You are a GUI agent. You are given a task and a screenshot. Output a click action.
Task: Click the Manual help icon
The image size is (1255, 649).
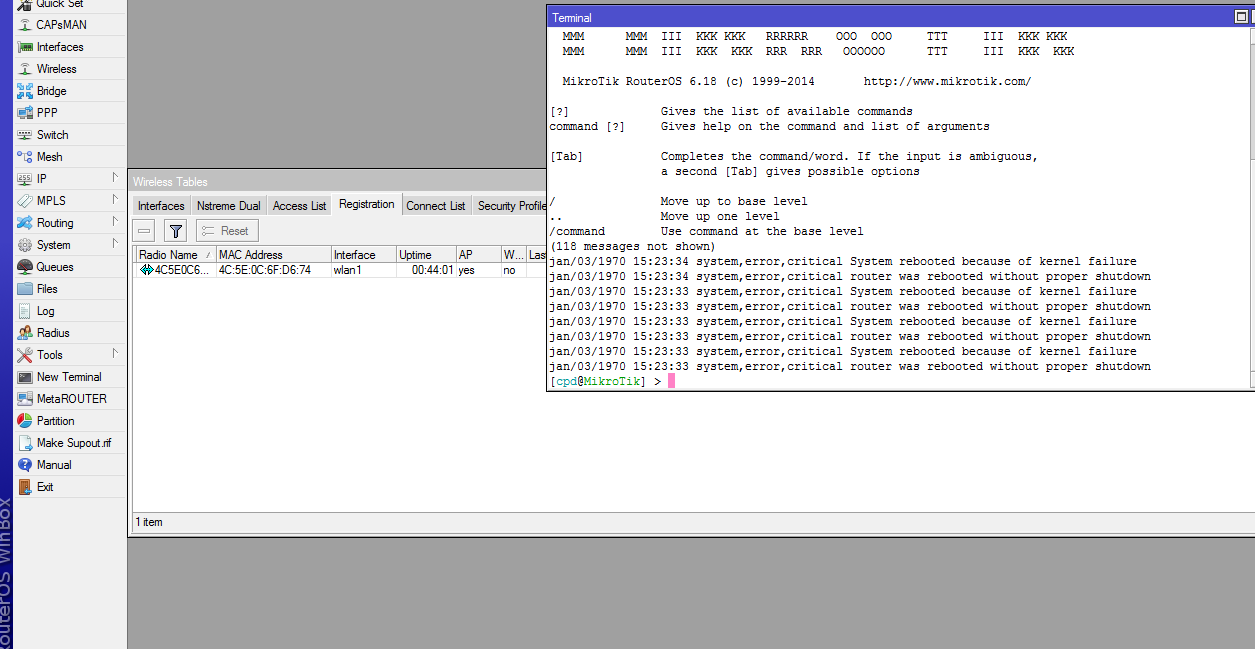point(25,465)
